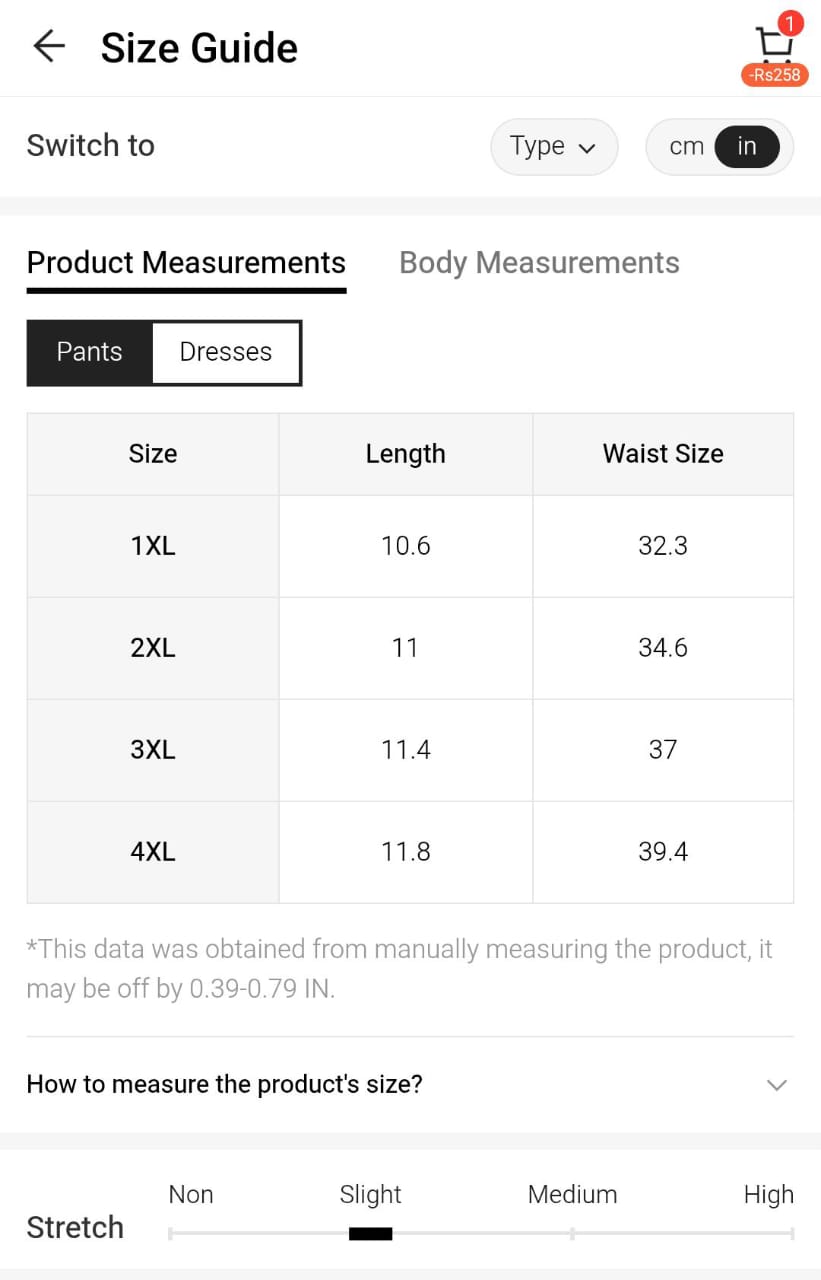Tap the -Rs258 discount badge

(x=775, y=75)
